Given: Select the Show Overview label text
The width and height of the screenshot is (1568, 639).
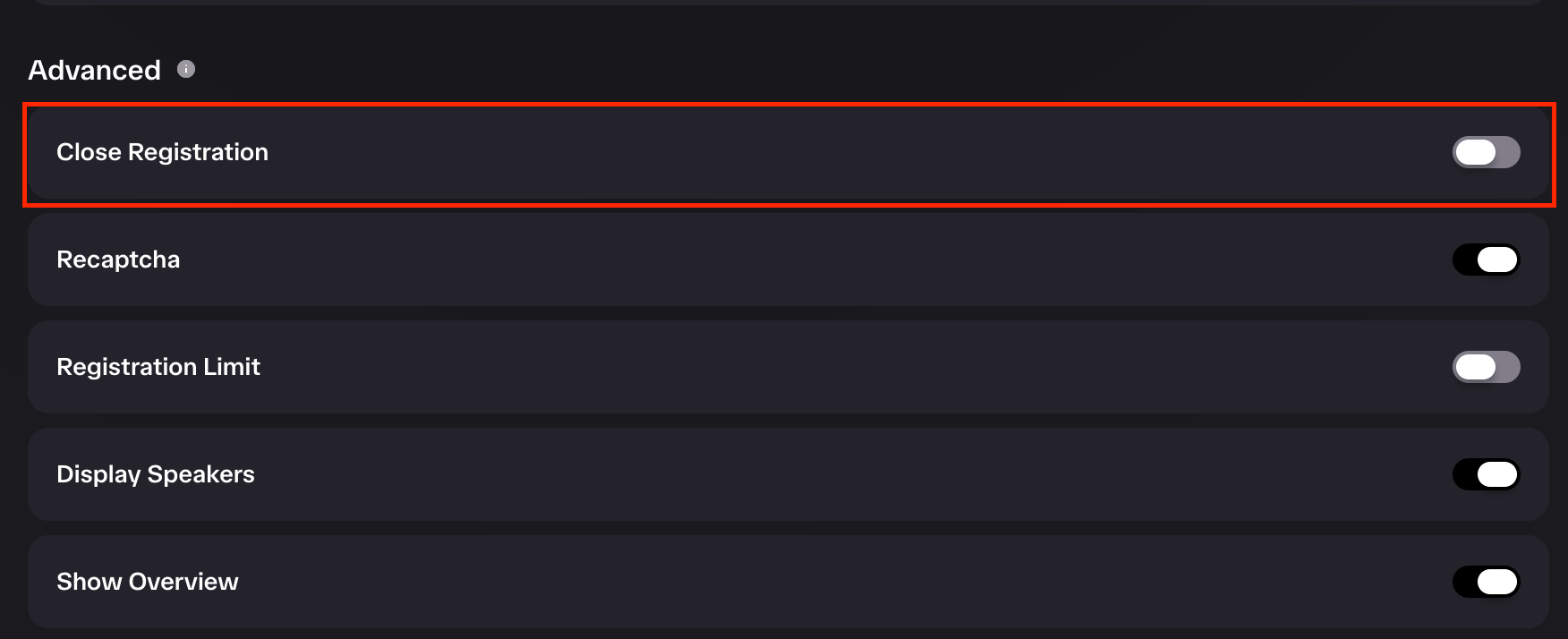Looking at the screenshot, I should [x=148, y=582].
